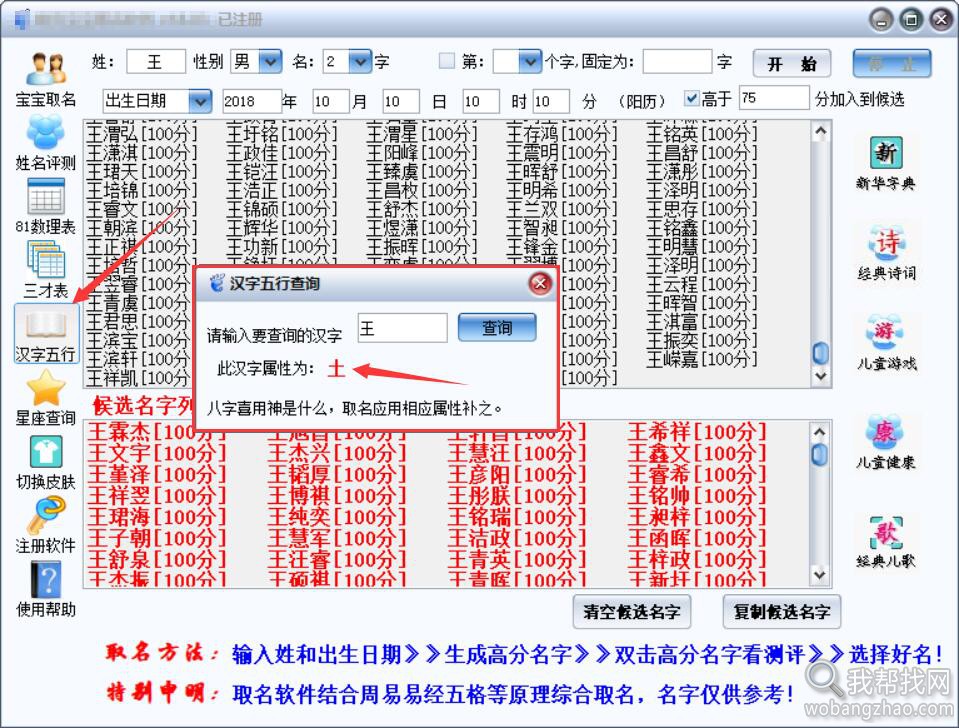959x728 pixels.
Task: Click the candidate list scroll-up arrow
Action: click(820, 431)
